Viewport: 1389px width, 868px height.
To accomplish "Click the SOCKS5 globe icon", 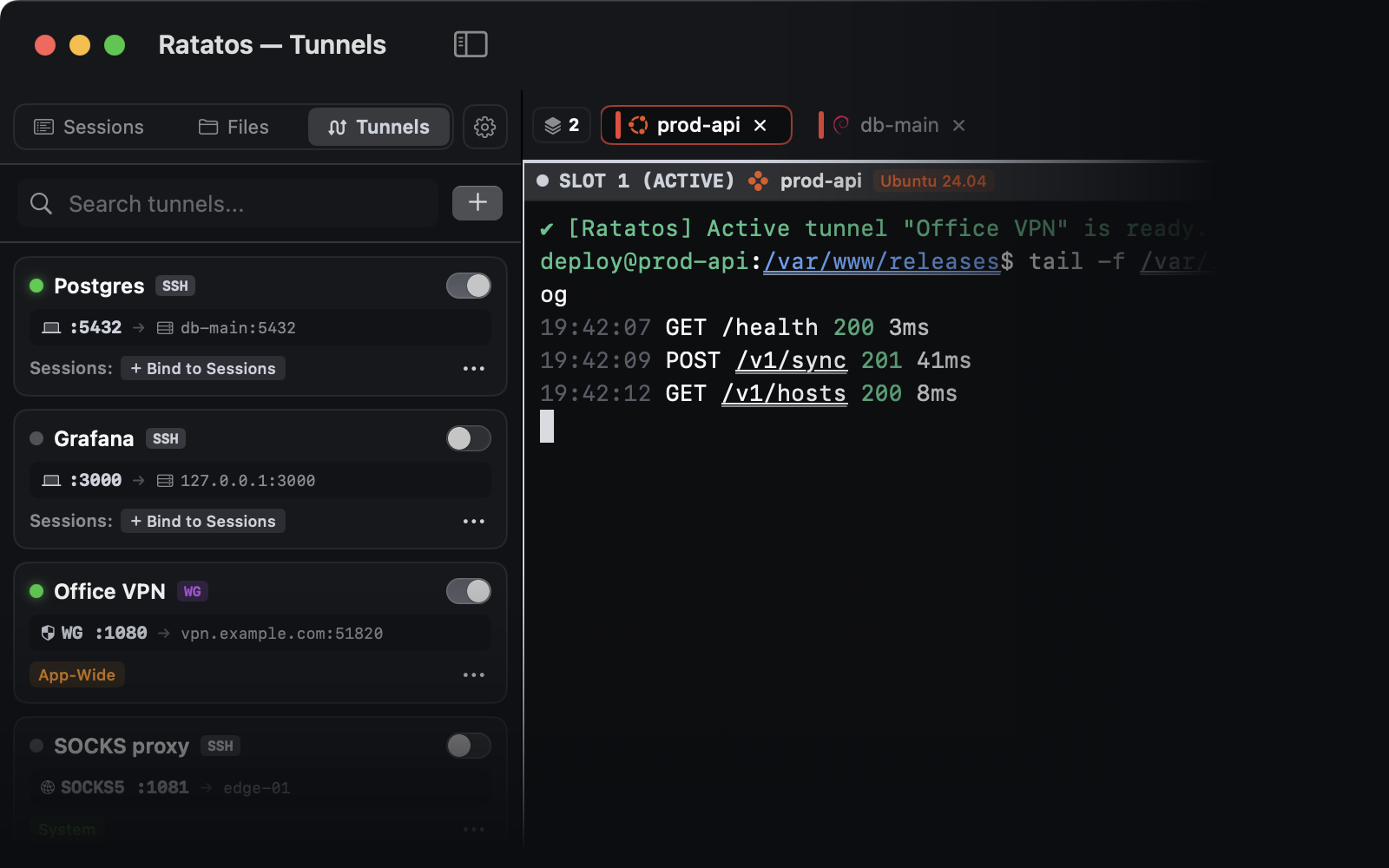I will 48,787.
